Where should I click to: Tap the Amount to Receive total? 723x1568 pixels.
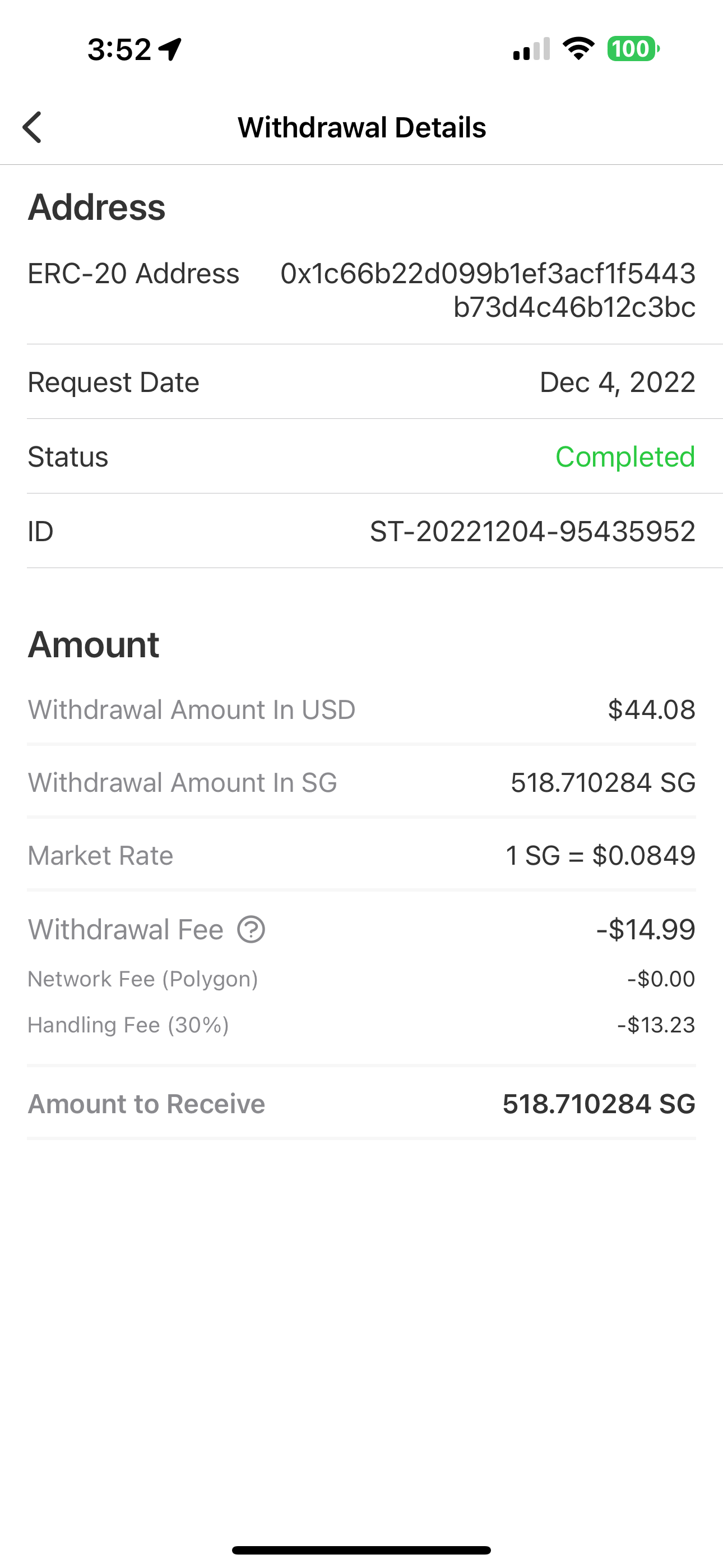pyautogui.click(x=599, y=1104)
